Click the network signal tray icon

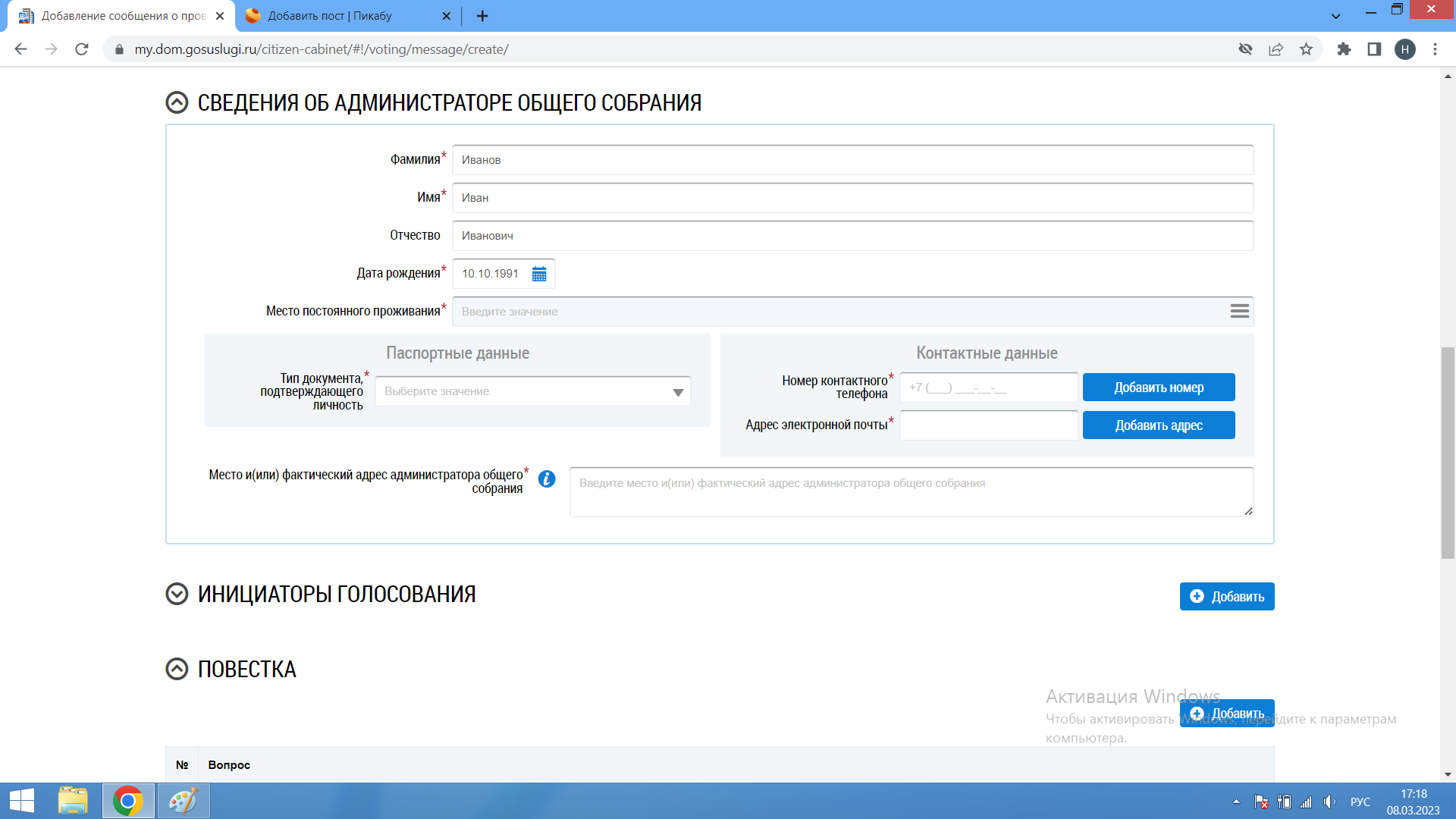tap(1306, 802)
